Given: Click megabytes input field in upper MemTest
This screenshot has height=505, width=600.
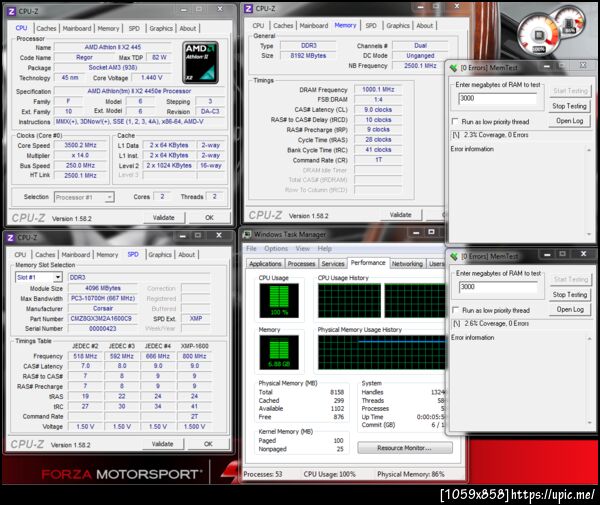Looking at the screenshot, I should click(x=498, y=98).
